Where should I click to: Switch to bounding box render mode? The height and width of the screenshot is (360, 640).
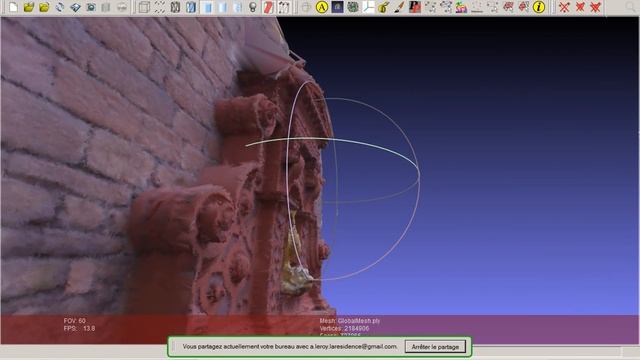coord(144,7)
